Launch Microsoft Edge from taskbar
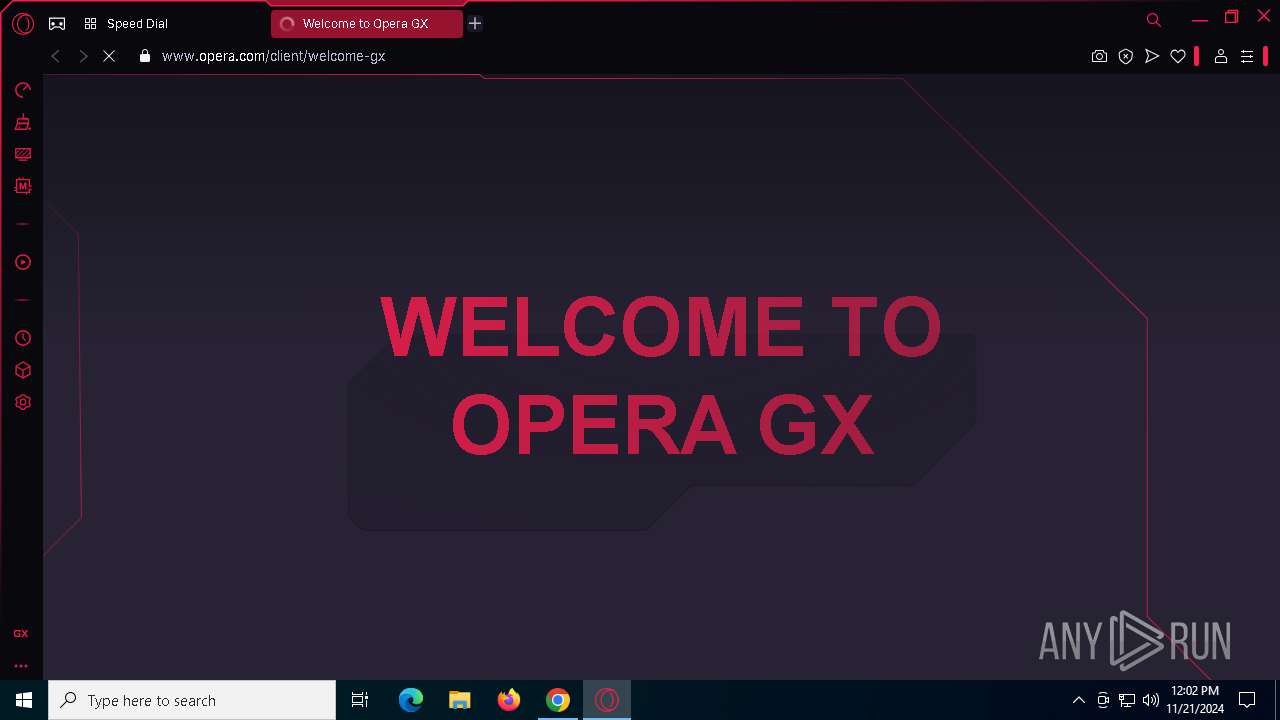The height and width of the screenshot is (720, 1280). (x=411, y=700)
